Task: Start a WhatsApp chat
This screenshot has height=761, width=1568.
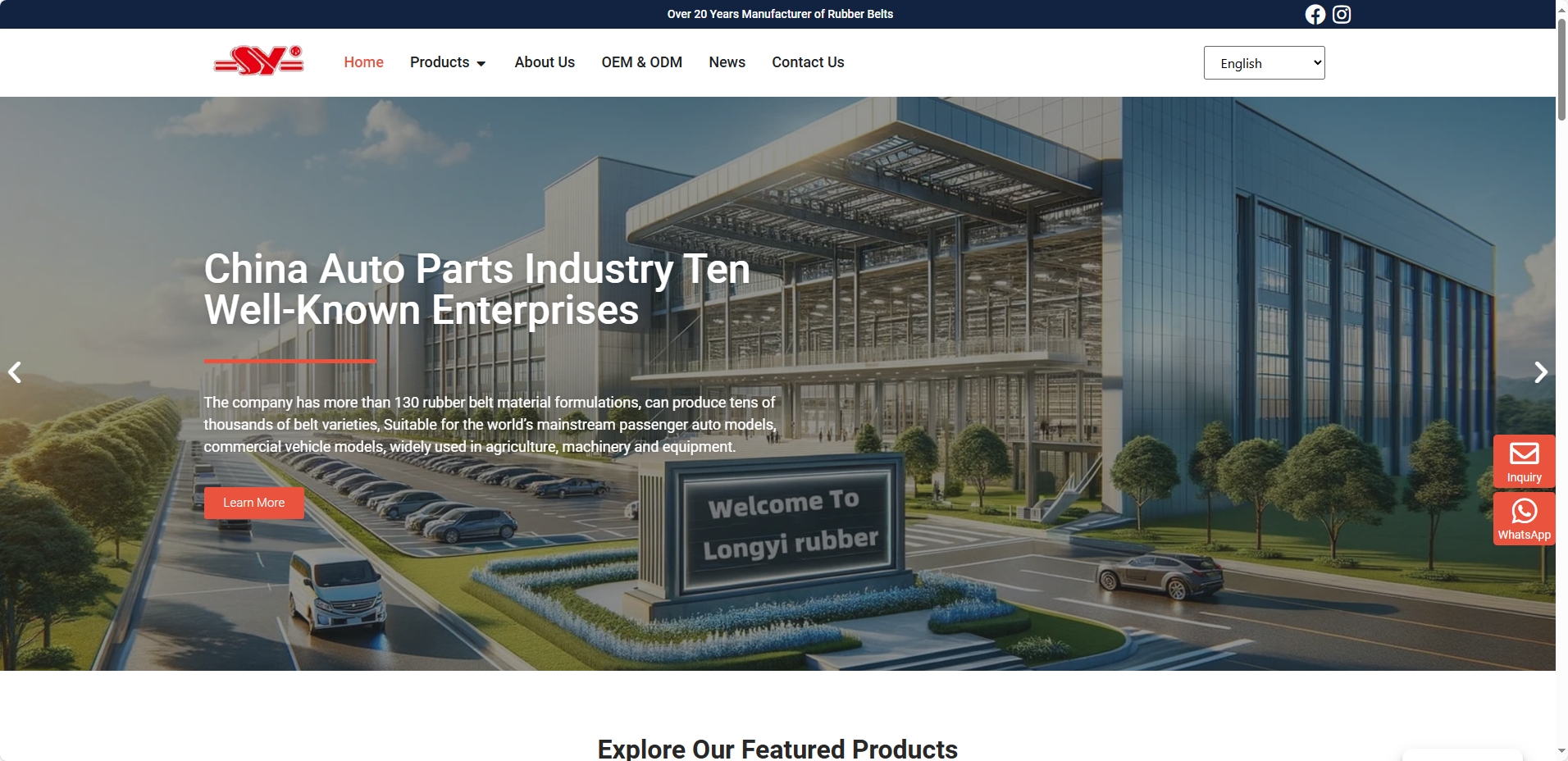Action: tap(1524, 519)
